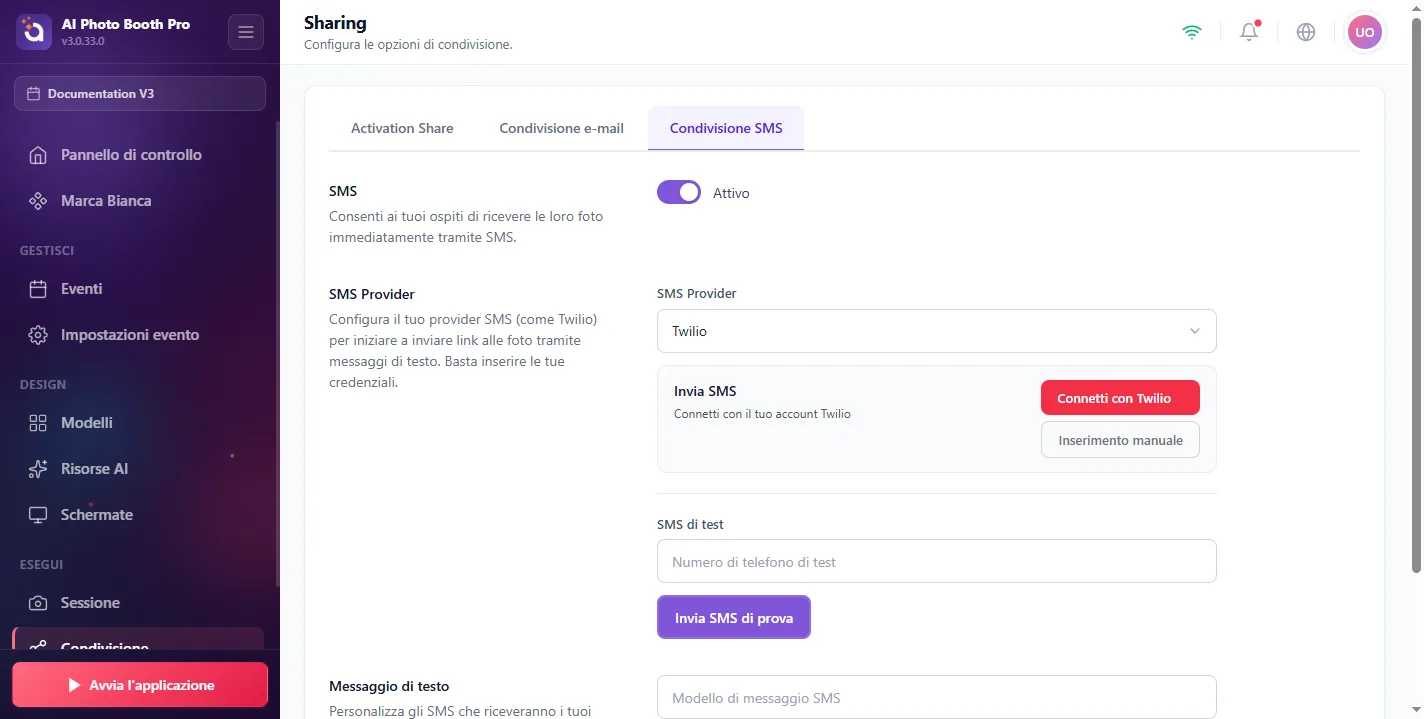Open the Documentation V3 event selector
This screenshot has height=719, width=1424.
(x=140, y=93)
